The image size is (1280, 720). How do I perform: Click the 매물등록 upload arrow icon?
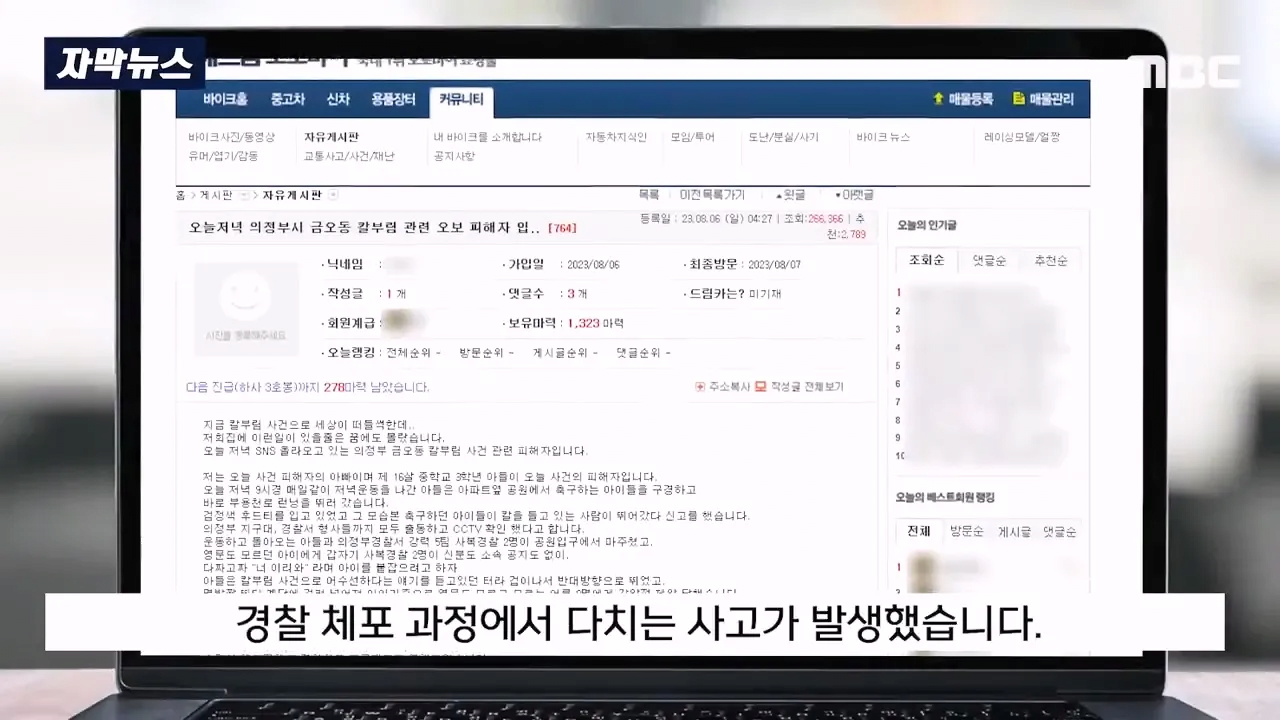pyautogui.click(x=938, y=99)
